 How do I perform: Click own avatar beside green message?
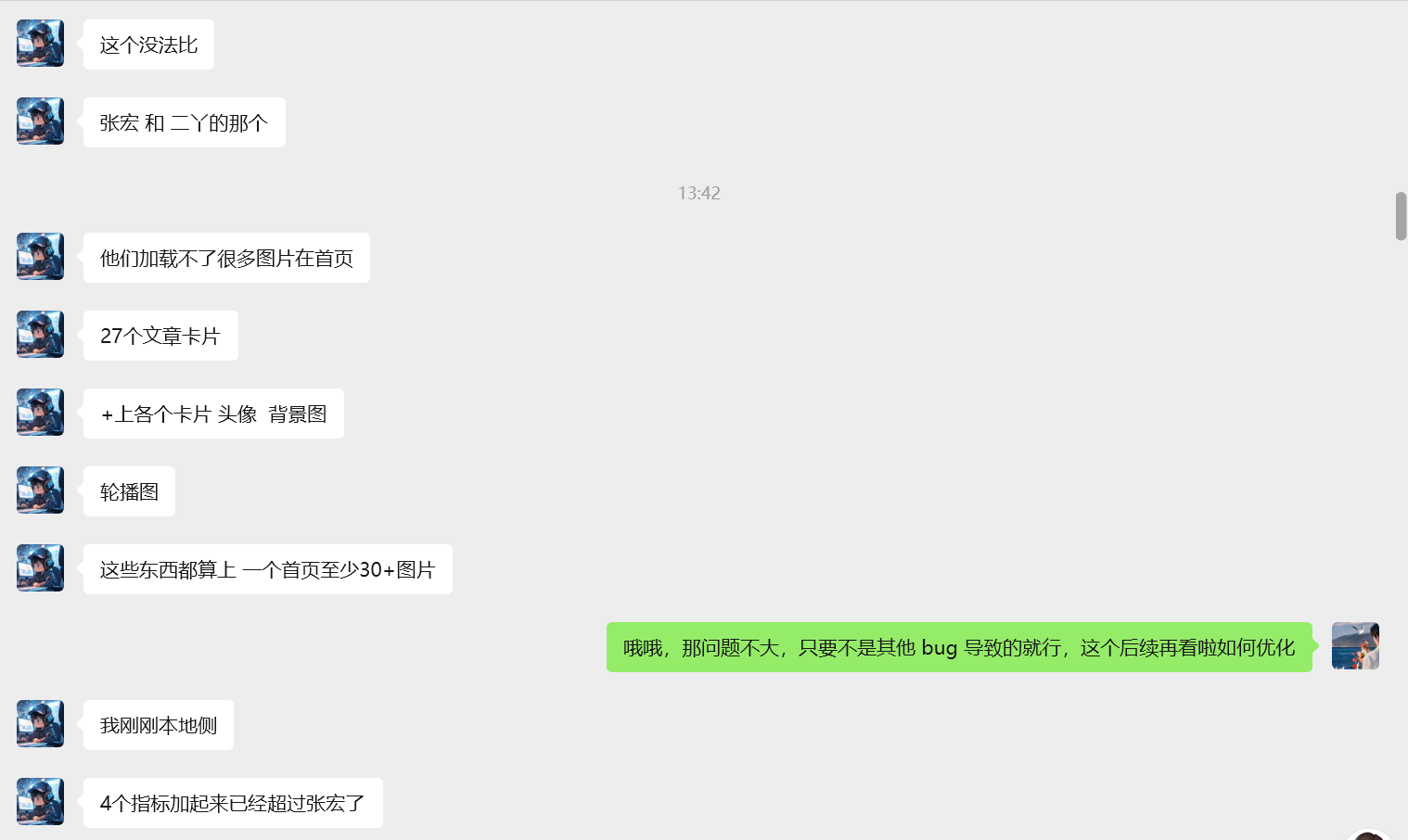1355,646
